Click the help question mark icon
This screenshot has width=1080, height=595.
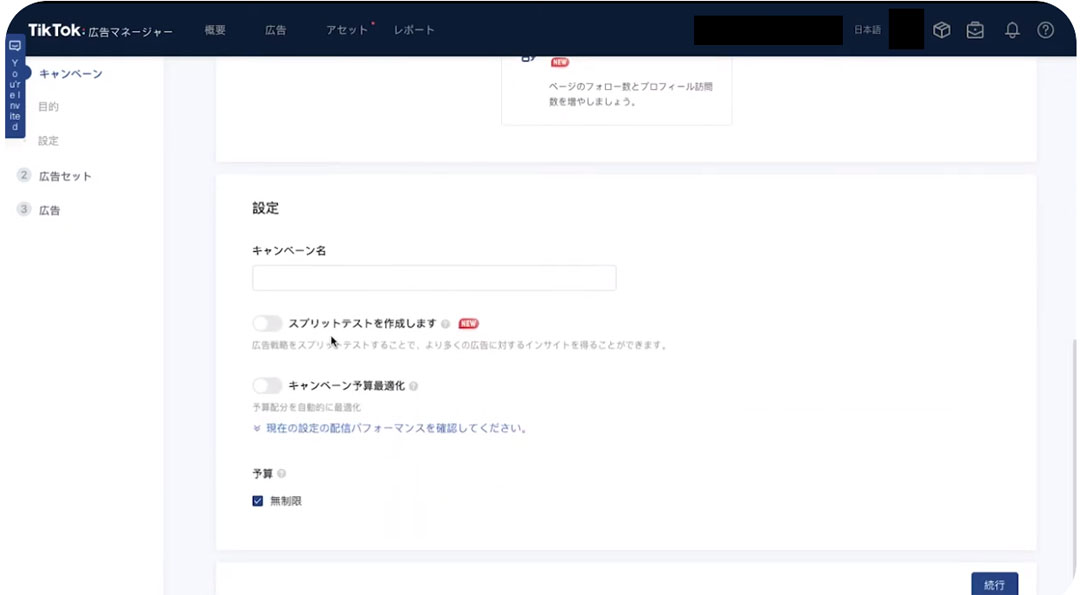coord(1046,29)
